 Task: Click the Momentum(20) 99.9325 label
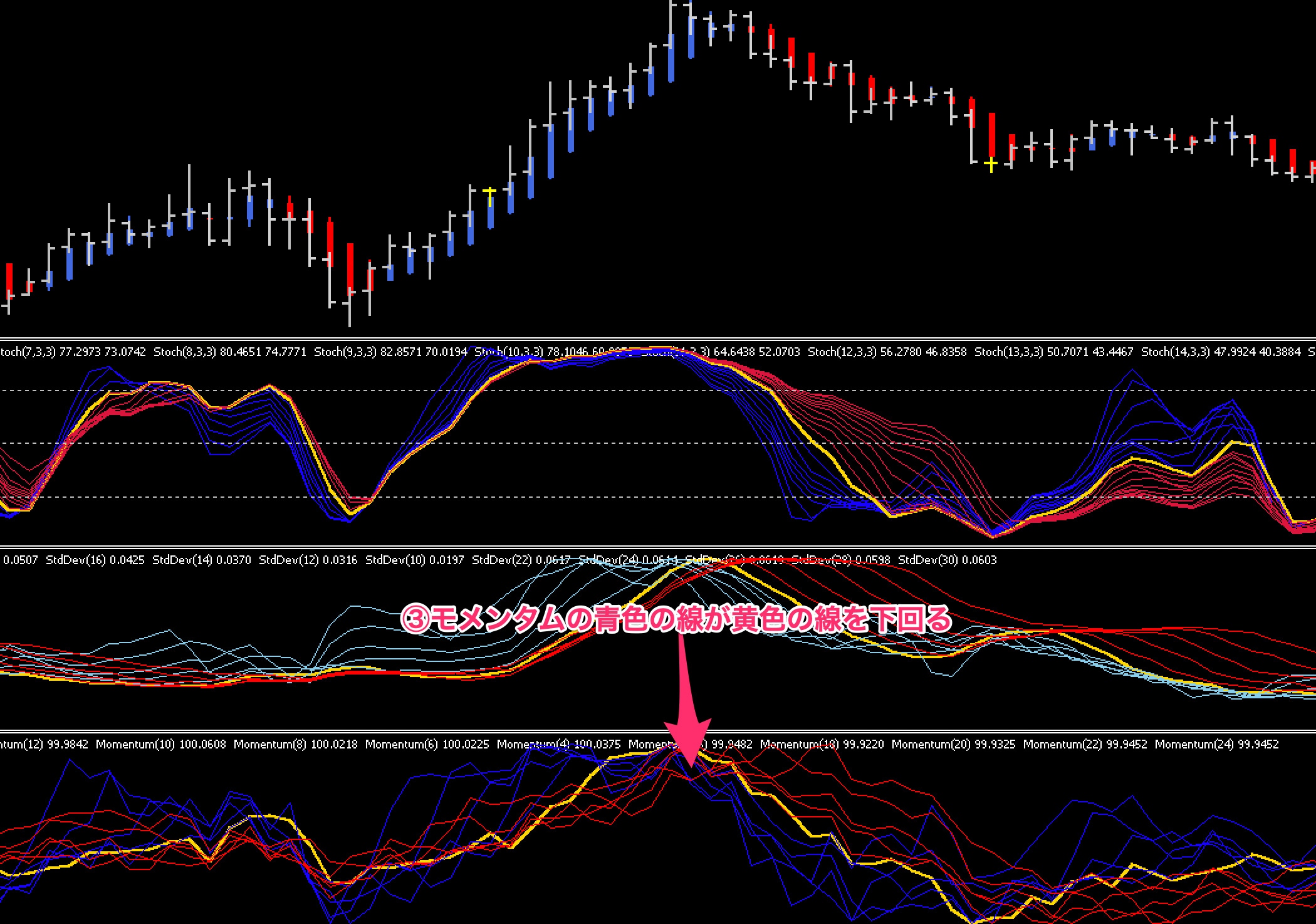point(954,744)
